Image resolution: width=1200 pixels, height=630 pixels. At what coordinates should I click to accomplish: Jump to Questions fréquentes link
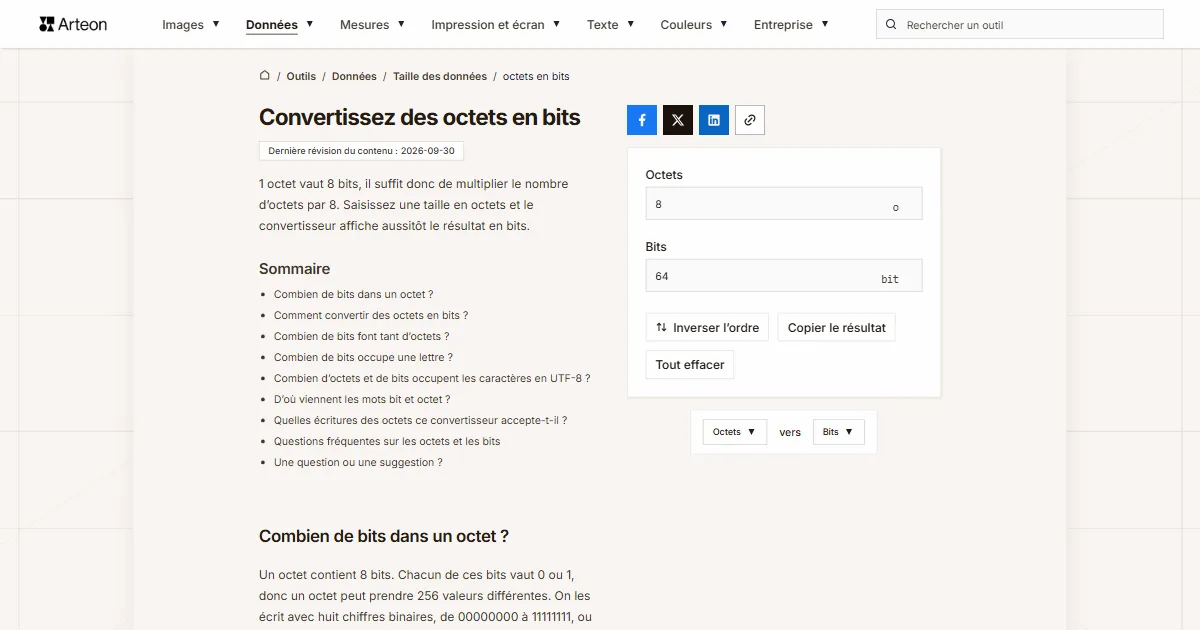(x=387, y=441)
